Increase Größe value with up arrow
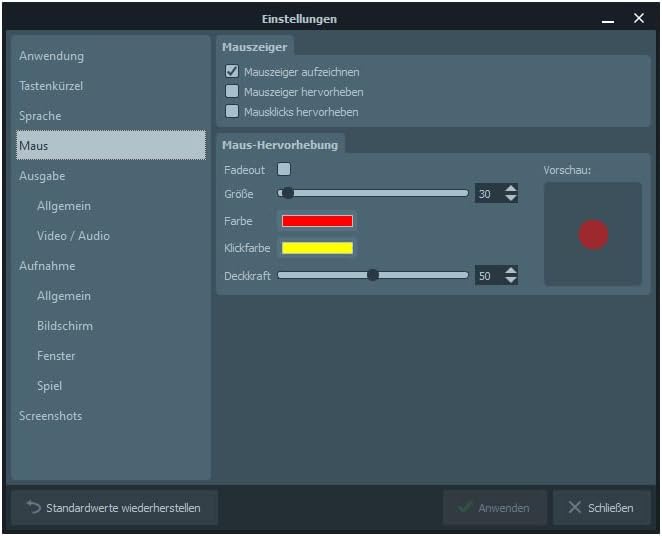662x536 pixels. (x=511, y=189)
